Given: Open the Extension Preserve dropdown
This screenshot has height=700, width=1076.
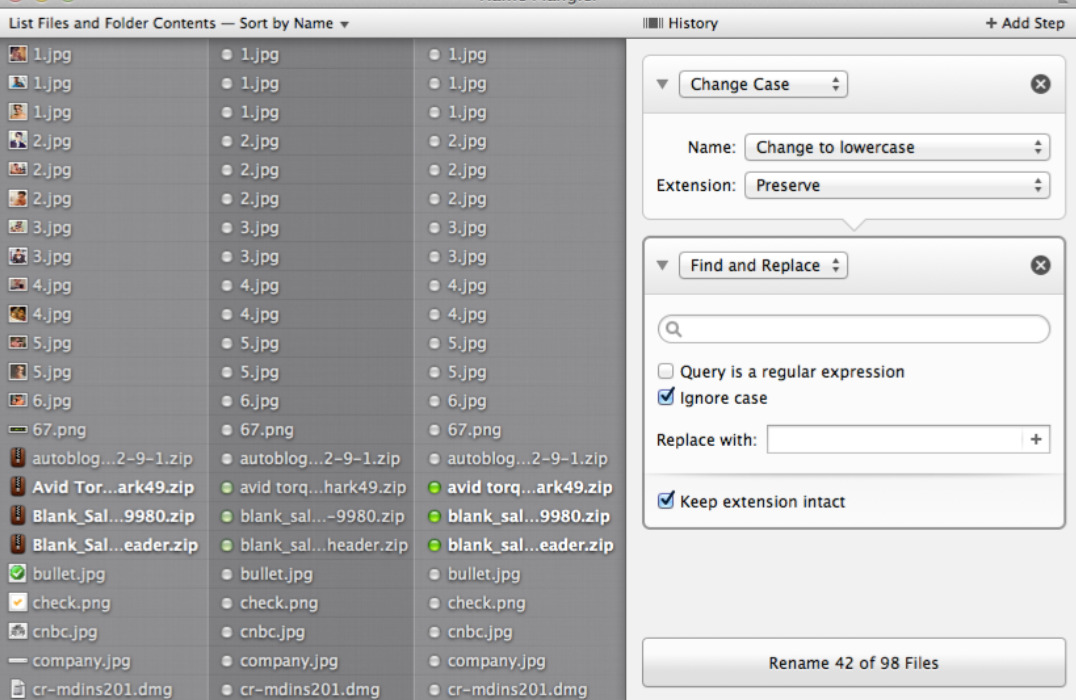Looking at the screenshot, I should coord(897,186).
